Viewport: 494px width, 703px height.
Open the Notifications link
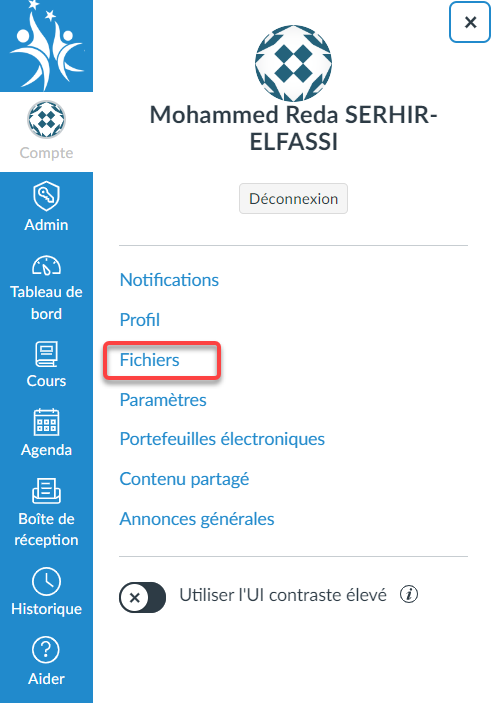click(169, 280)
